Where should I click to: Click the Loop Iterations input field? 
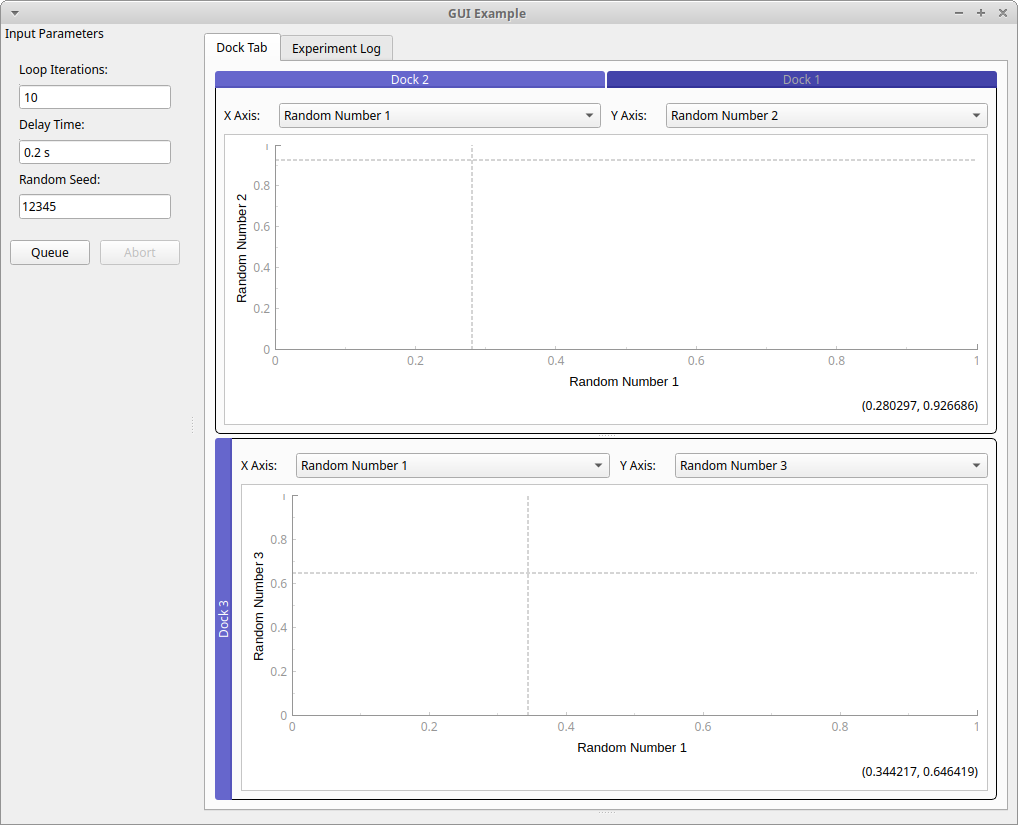click(95, 97)
